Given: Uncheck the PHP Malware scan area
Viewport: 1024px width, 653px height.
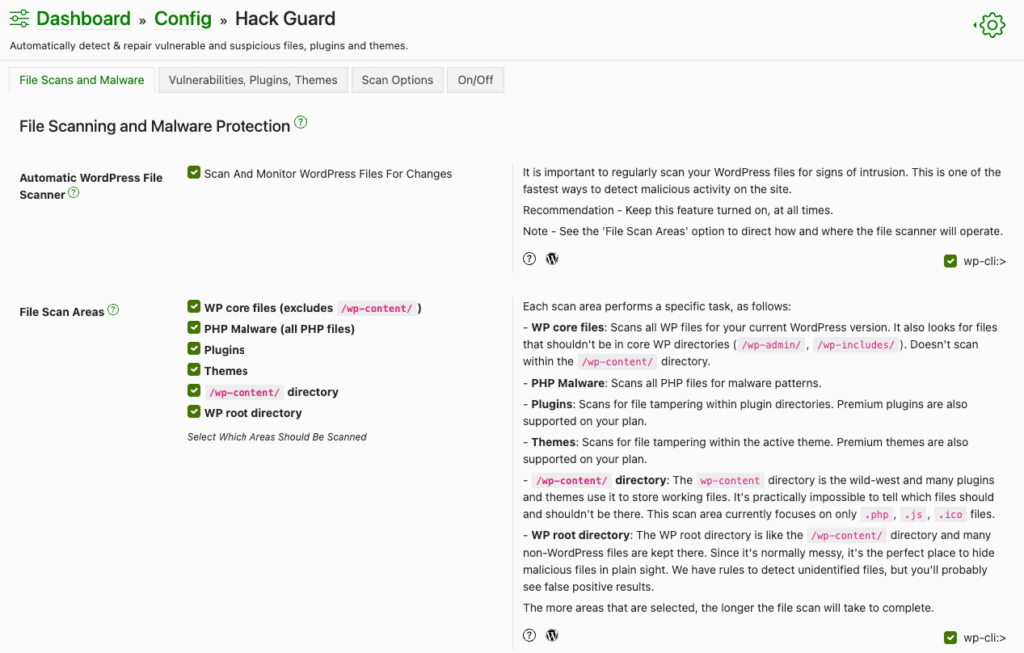Looking at the screenshot, I should [x=193, y=328].
